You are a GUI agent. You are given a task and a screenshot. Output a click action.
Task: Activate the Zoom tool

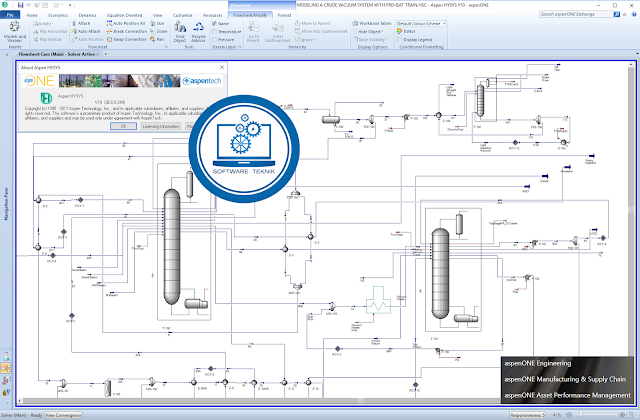[158, 31]
